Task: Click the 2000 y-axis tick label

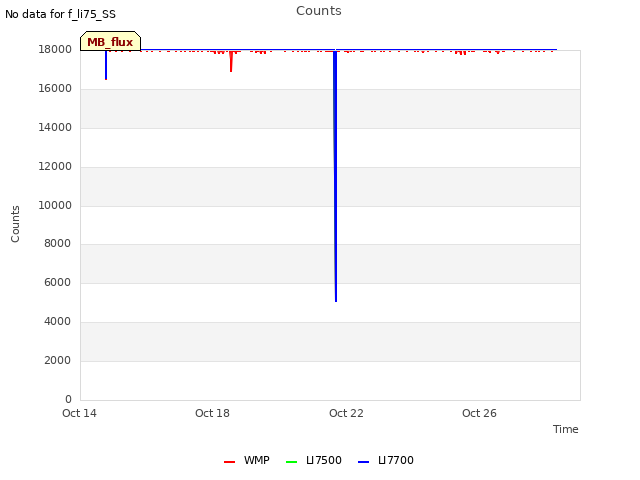Action: [x=58, y=360]
